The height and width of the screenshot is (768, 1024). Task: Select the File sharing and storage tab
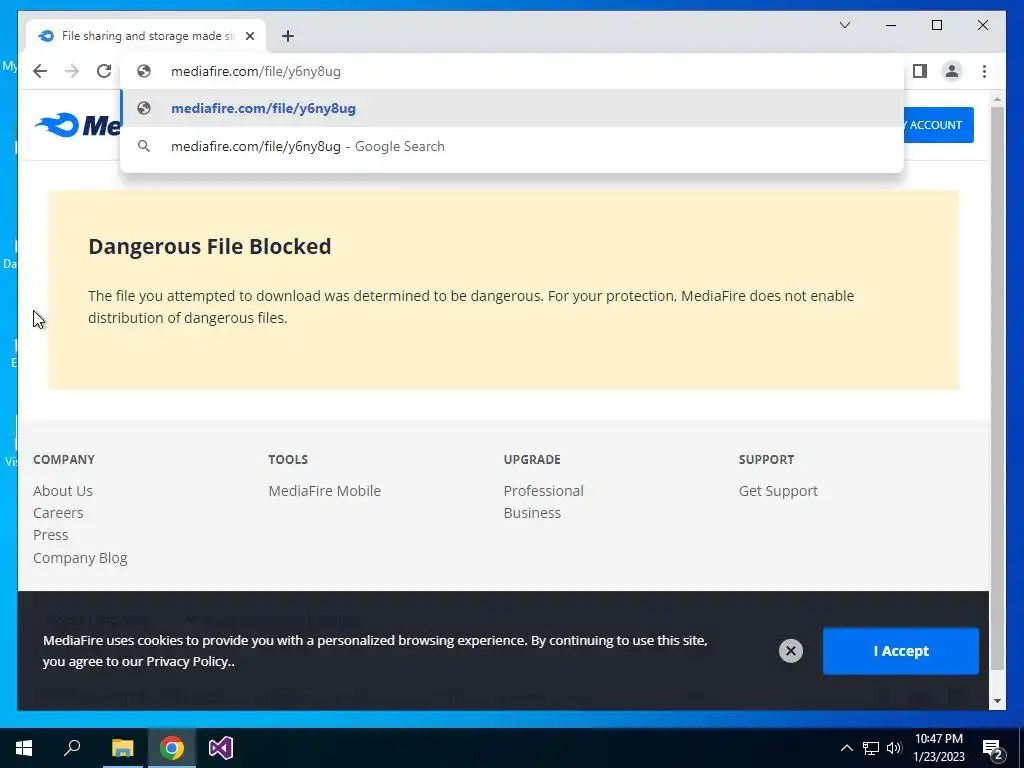point(146,36)
